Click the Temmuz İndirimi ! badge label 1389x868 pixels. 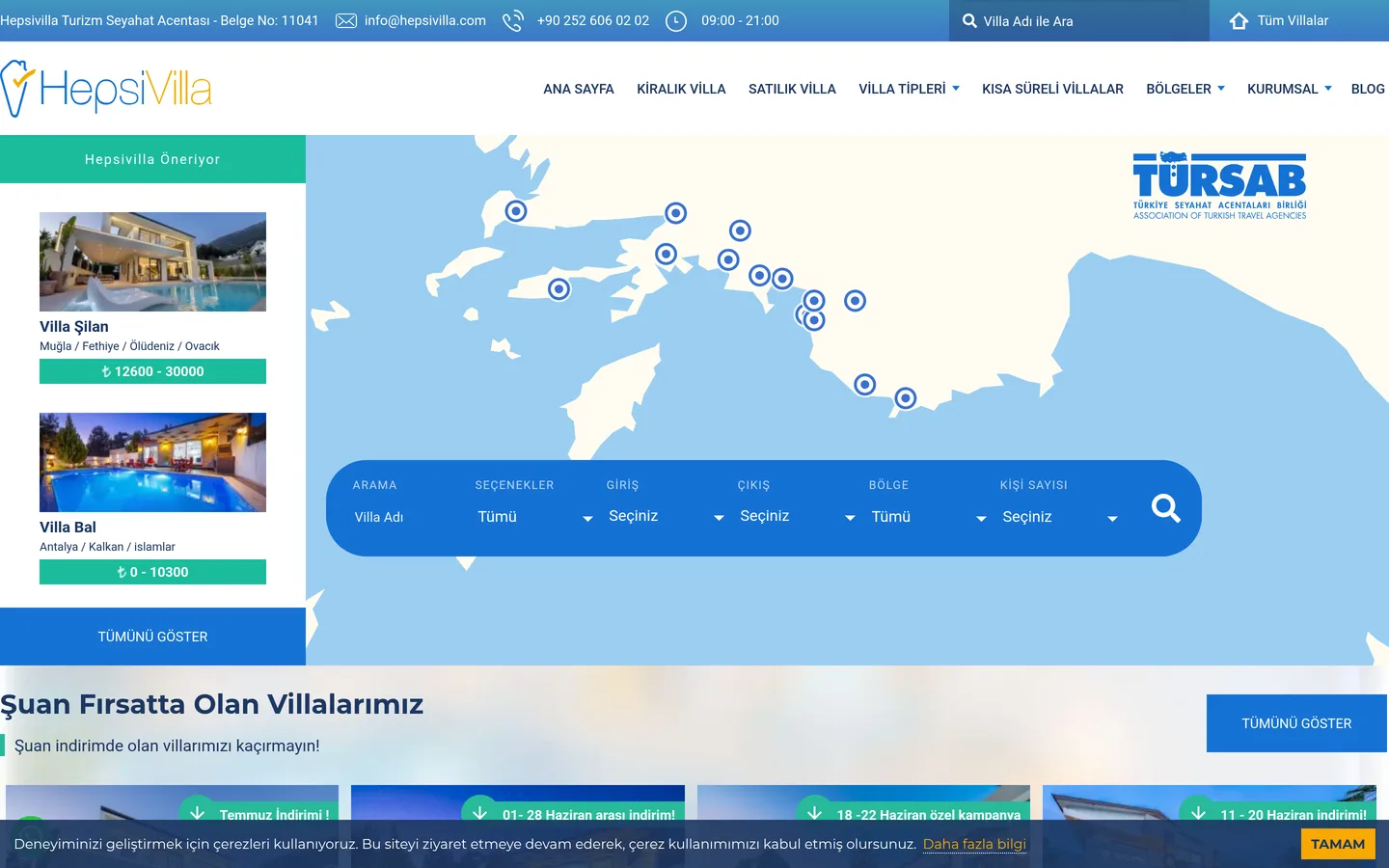(274, 815)
